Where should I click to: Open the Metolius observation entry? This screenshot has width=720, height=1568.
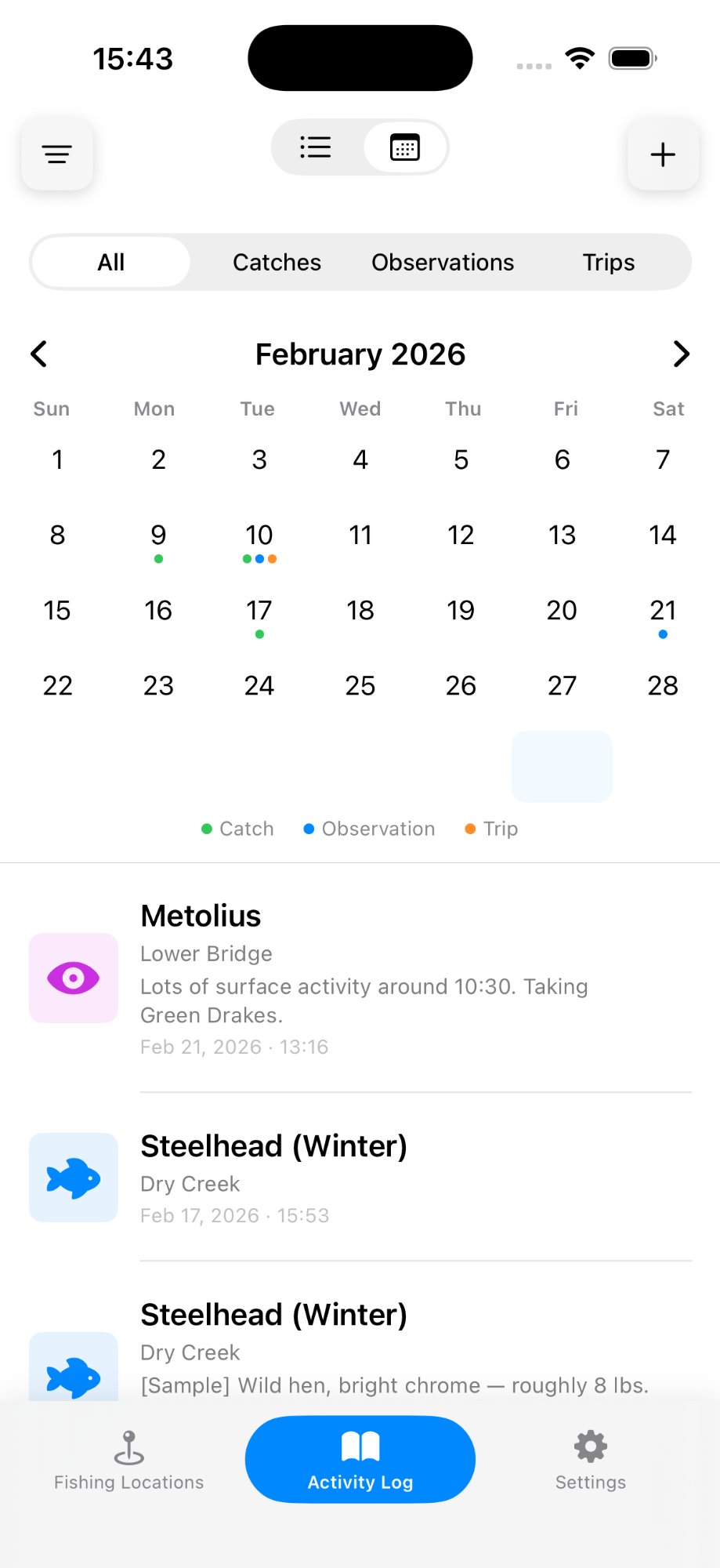364,978
